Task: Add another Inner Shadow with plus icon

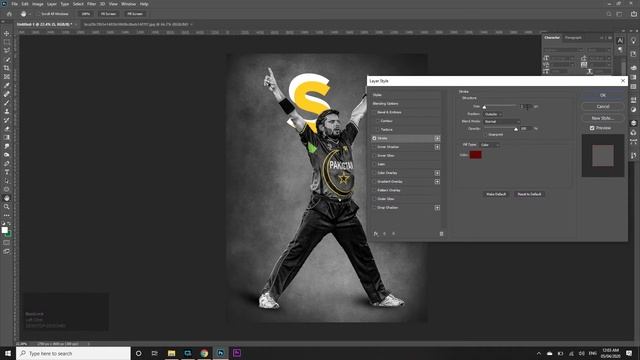Action: click(437, 147)
